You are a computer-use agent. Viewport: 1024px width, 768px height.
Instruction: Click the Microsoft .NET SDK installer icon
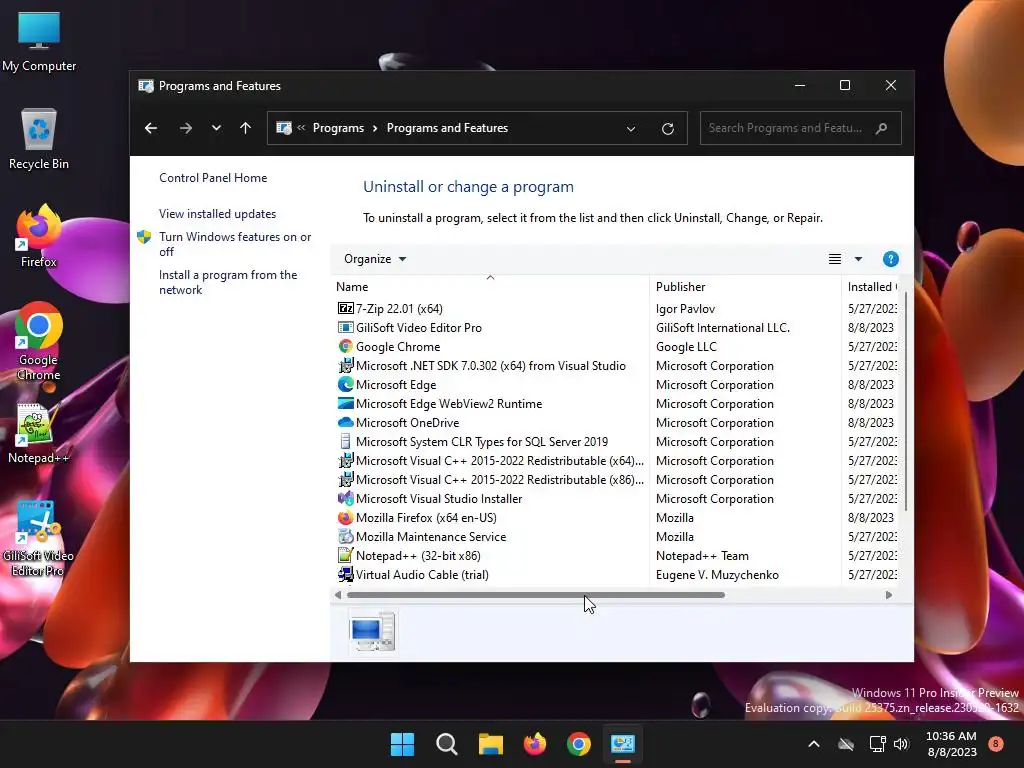click(x=345, y=365)
